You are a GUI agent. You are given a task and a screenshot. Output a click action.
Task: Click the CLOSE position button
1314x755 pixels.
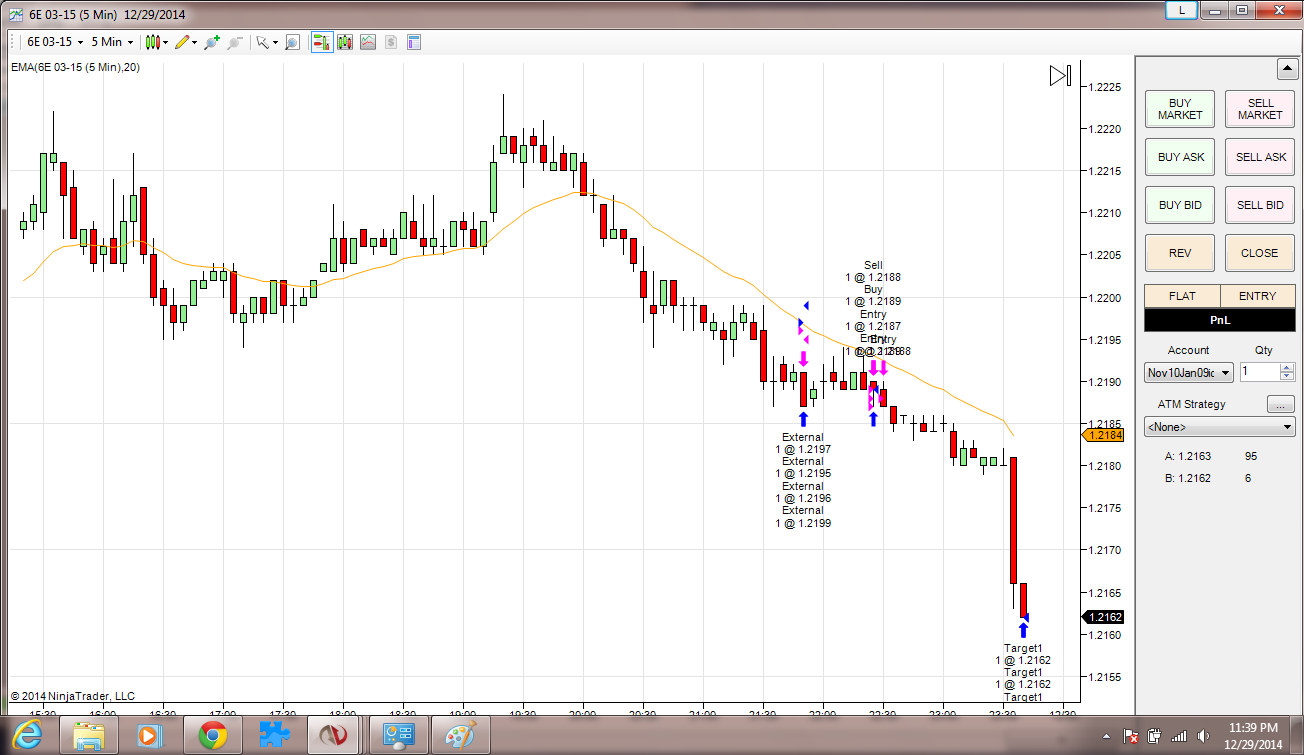[1260, 253]
